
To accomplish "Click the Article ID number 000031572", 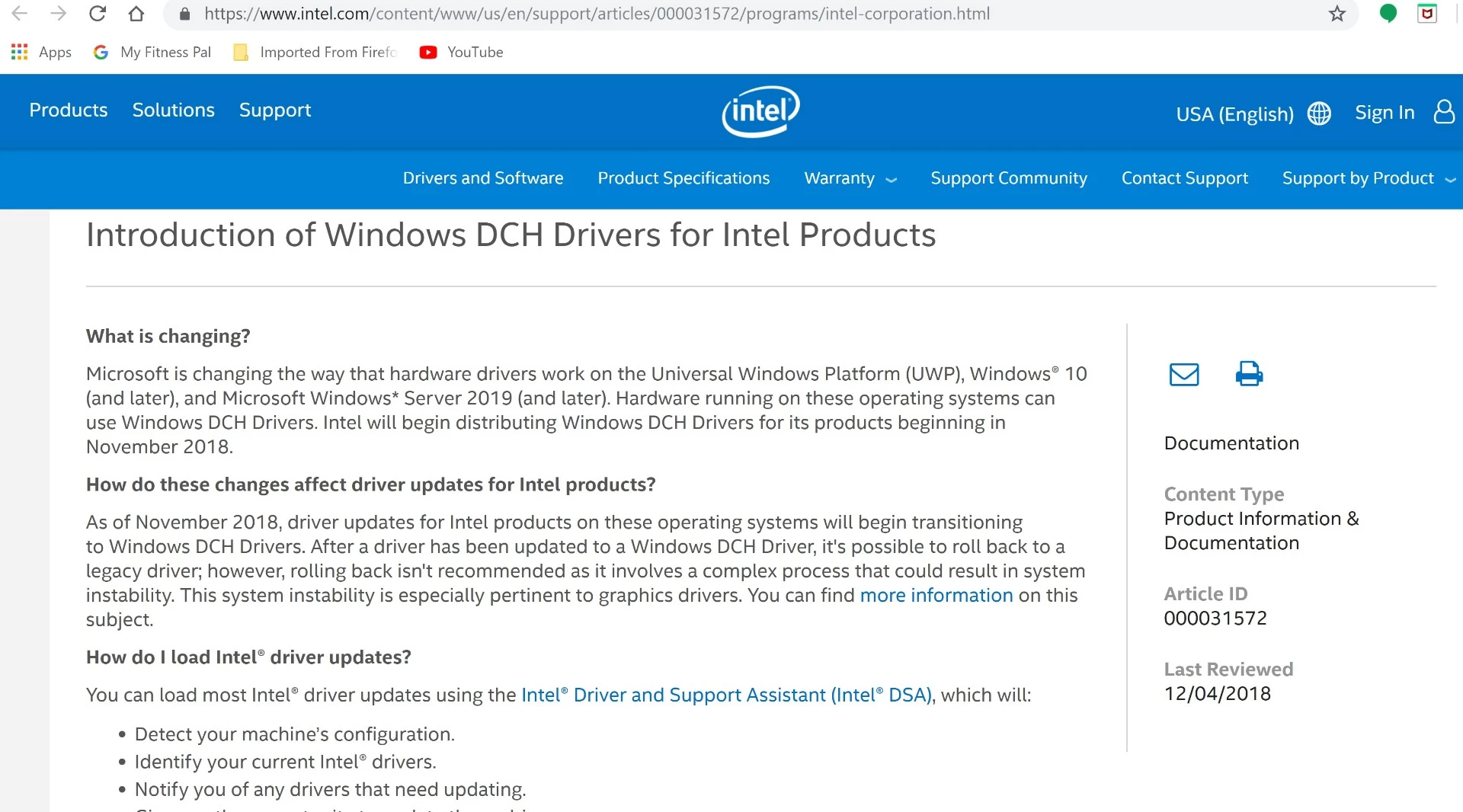I will [1215, 619].
